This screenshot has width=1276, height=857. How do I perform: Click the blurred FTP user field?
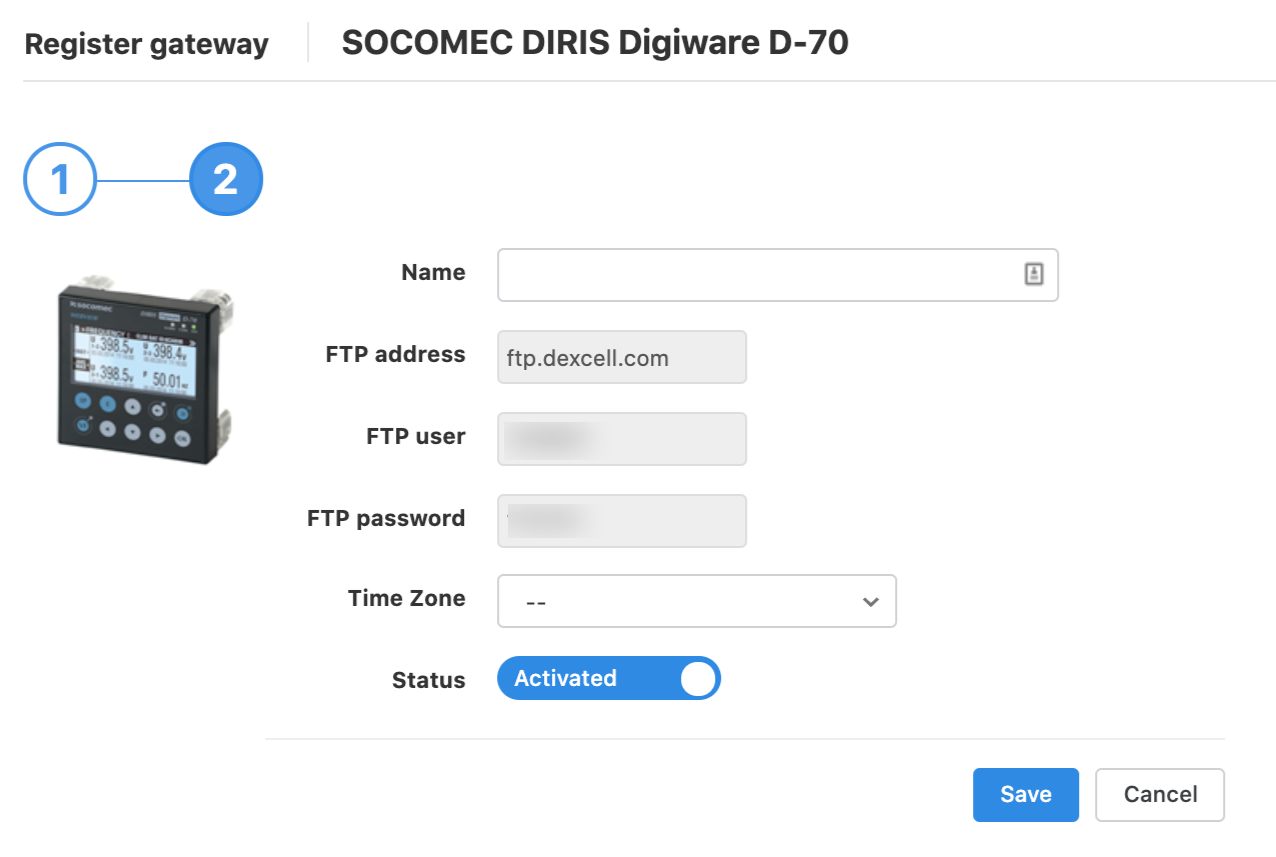tap(622, 439)
